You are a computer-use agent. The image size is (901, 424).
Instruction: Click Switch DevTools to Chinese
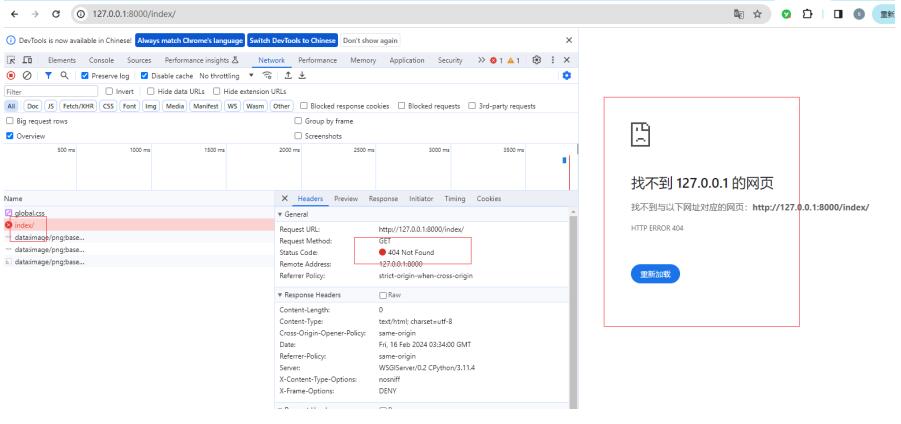[292, 40]
